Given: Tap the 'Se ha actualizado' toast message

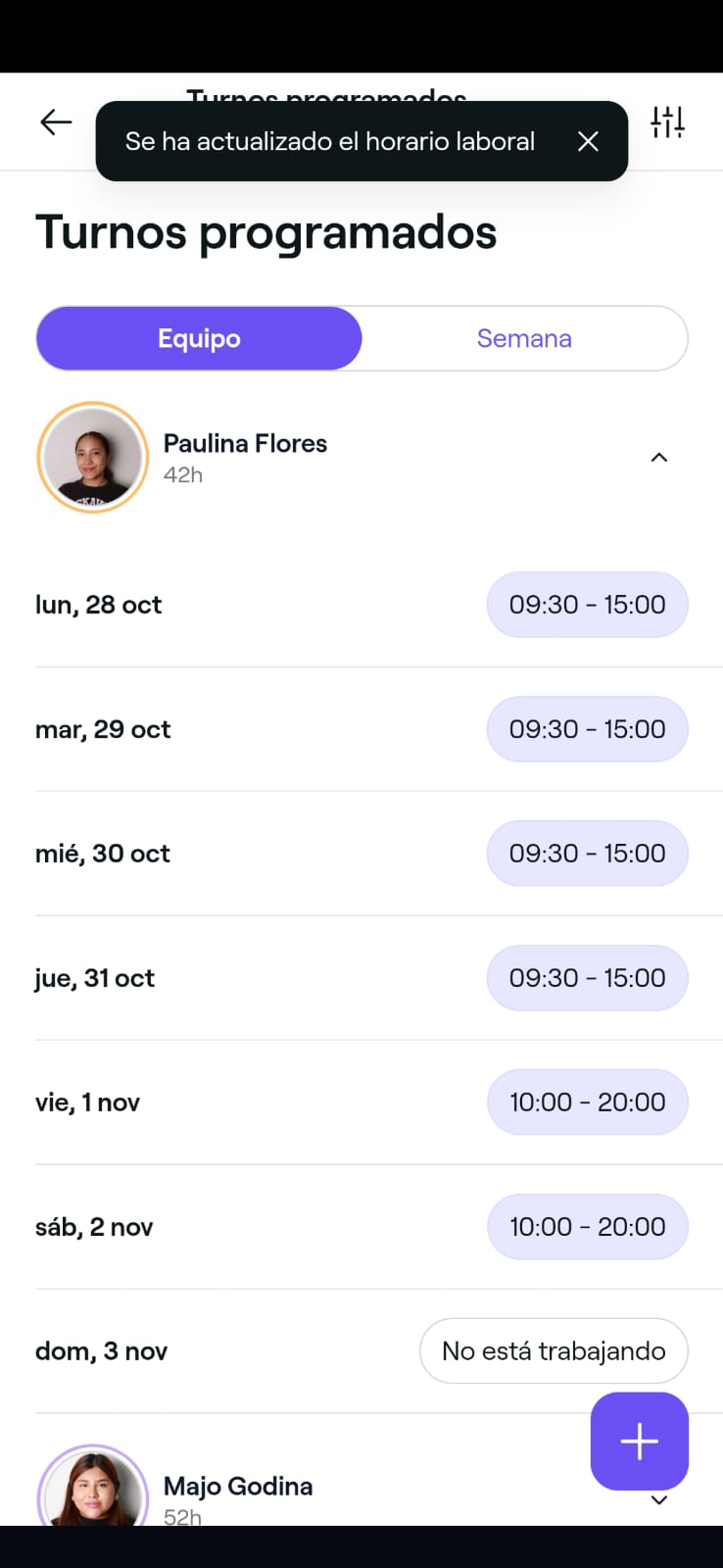Looking at the screenshot, I should (x=329, y=142).
